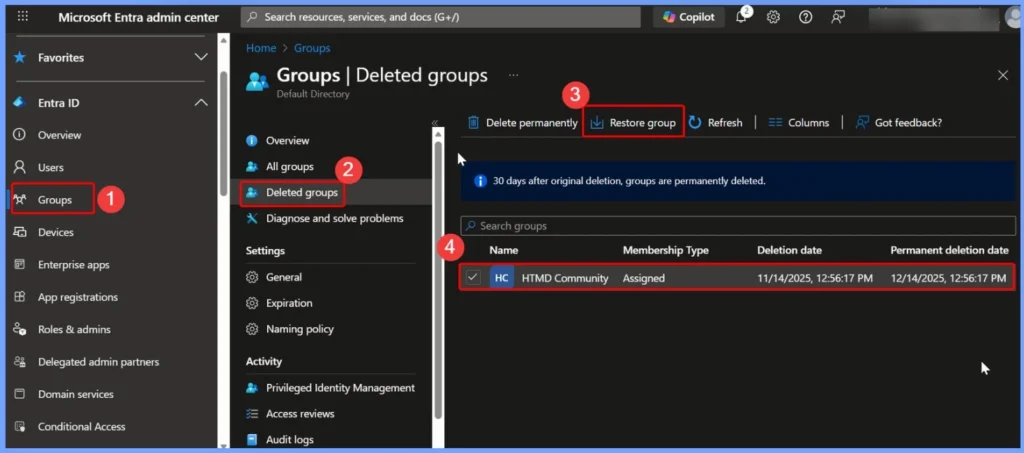Click Delete permanently in the toolbar

point(523,123)
